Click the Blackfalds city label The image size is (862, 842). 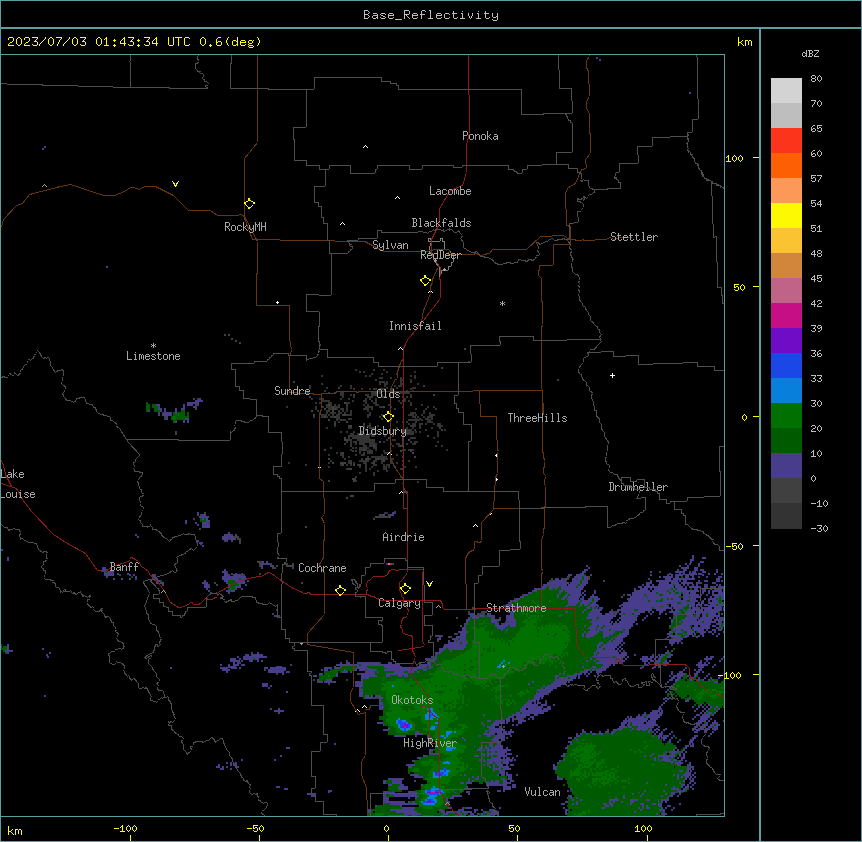point(441,223)
